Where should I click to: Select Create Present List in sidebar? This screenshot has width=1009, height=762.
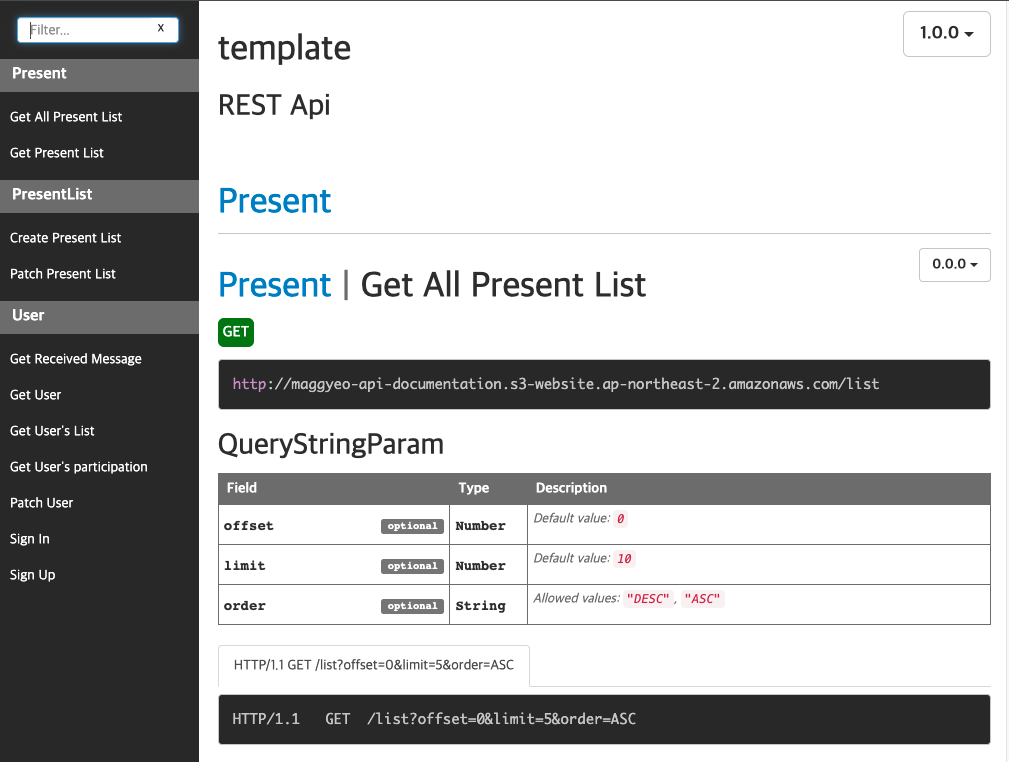tap(66, 238)
